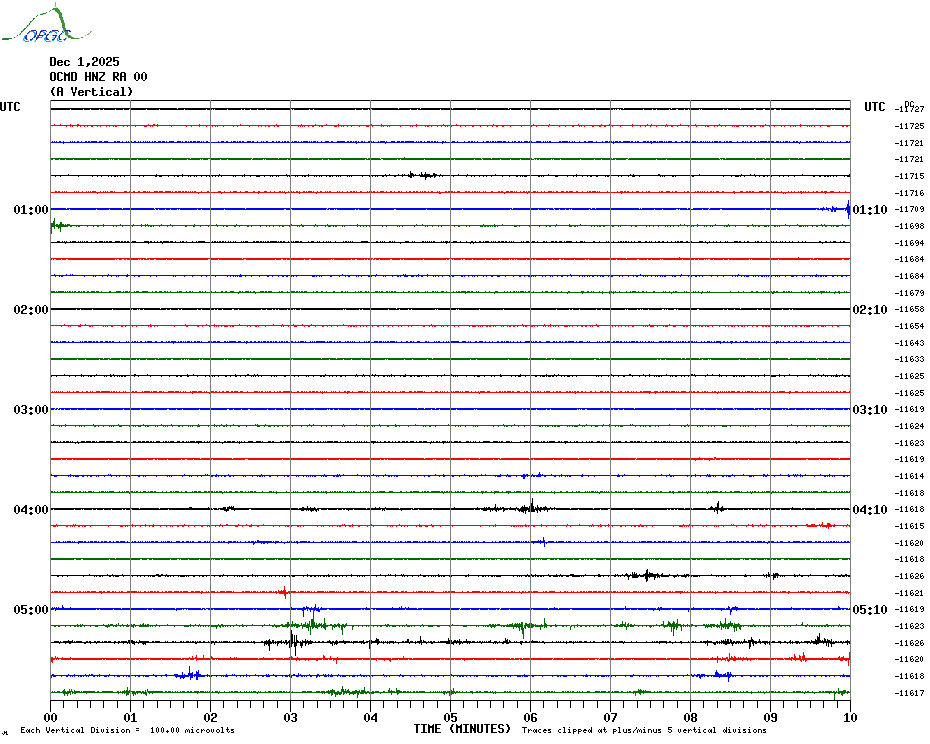Click the UTC label at top right

tap(875, 107)
